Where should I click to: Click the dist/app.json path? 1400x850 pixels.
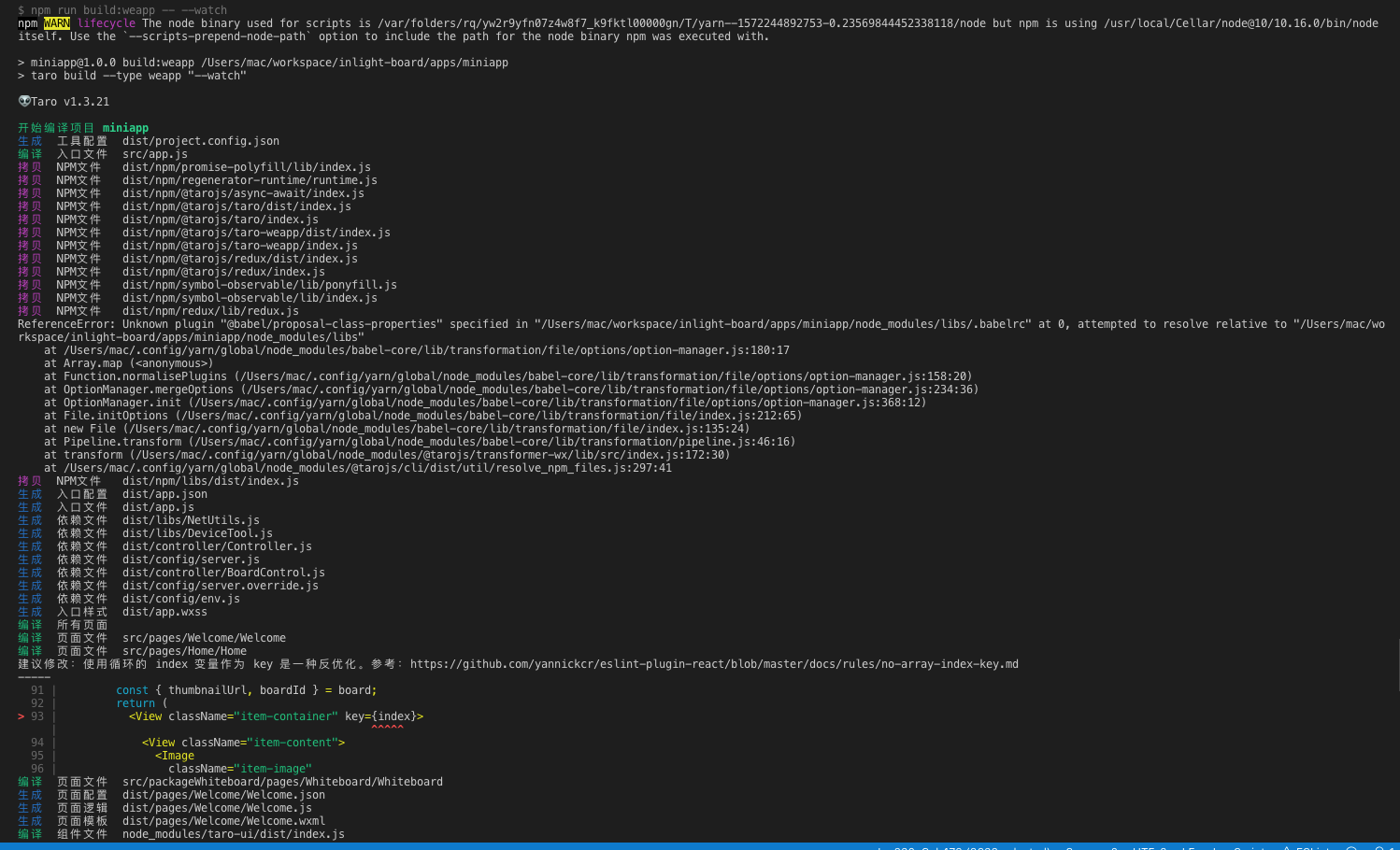point(164,494)
